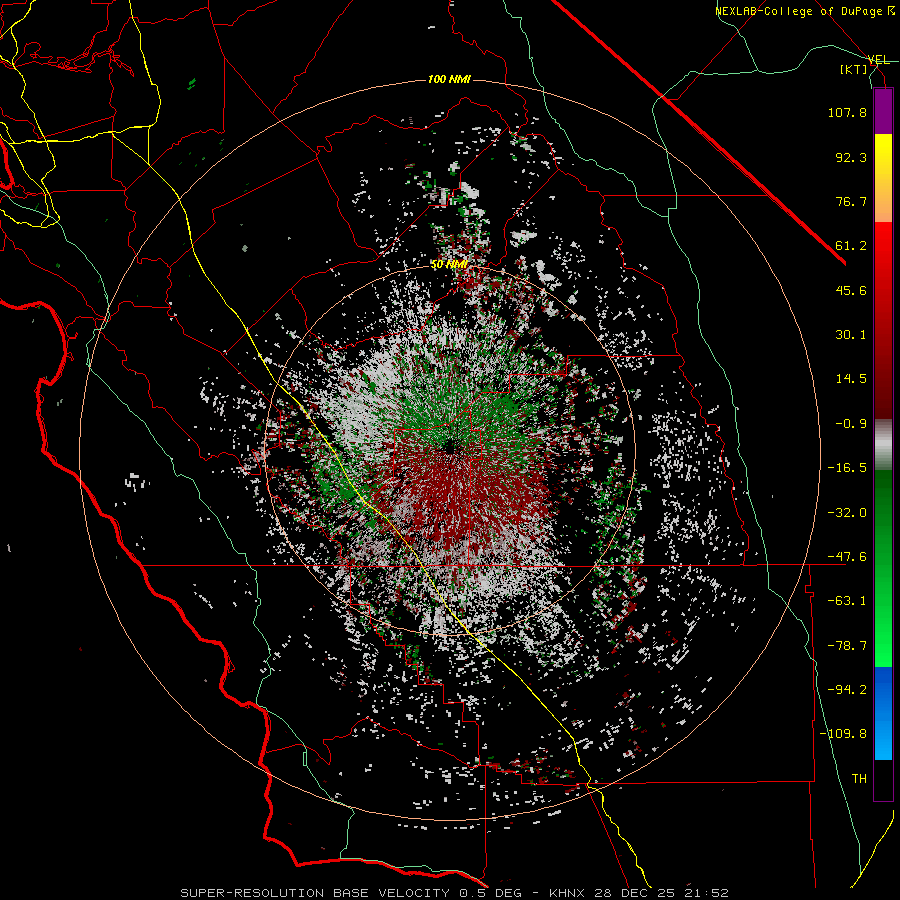Click the [KT] units label
Screen dimensions: 900x900
pyautogui.click(x=854, y=69)
